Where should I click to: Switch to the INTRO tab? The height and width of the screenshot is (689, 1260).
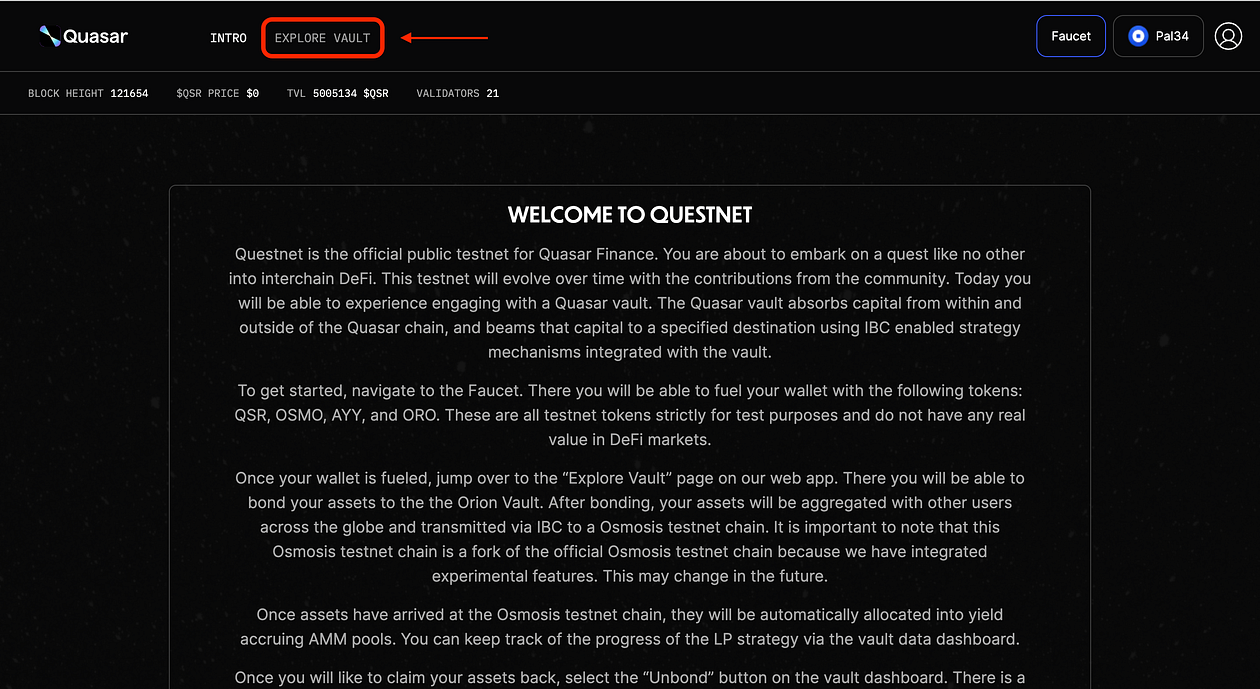click(228, 38)
